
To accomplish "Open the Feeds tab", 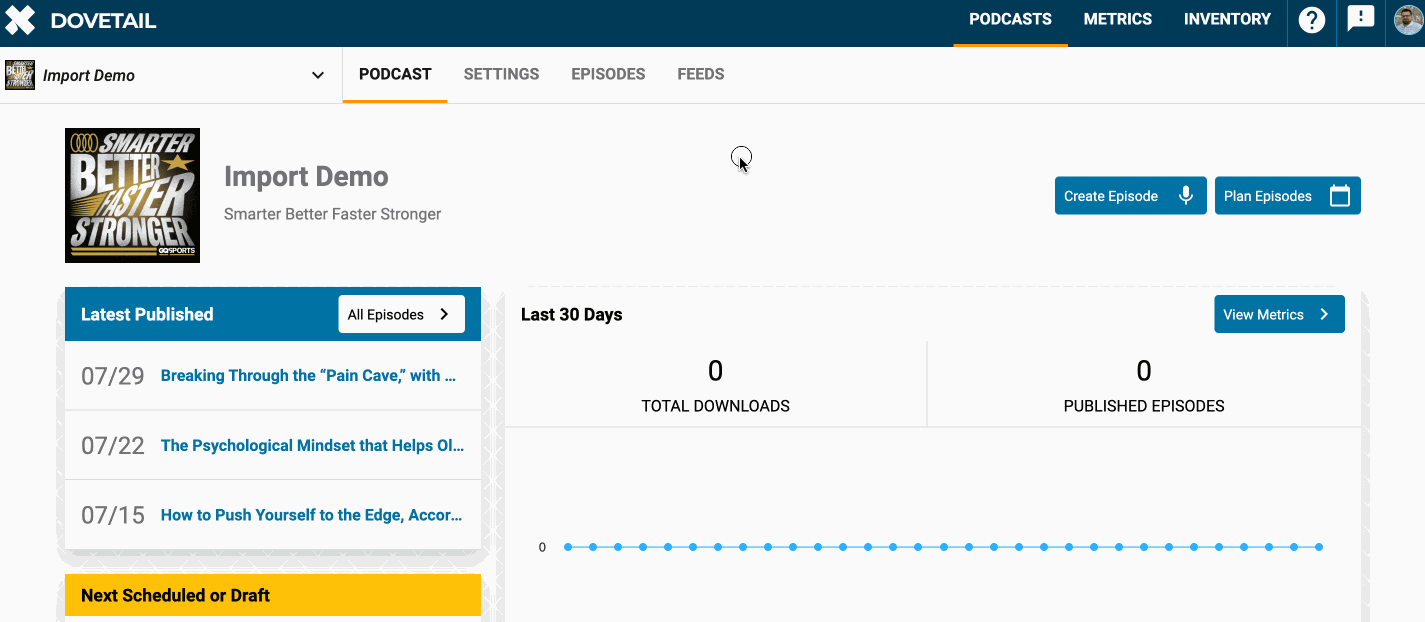I will 700,74.
